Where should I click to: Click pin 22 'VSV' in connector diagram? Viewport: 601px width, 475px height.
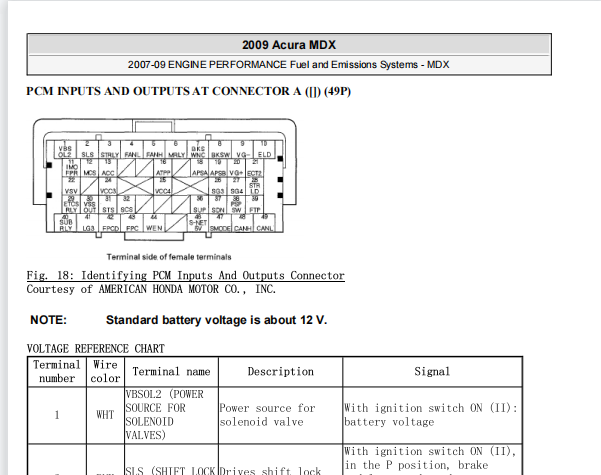click(x=71, y=186)
